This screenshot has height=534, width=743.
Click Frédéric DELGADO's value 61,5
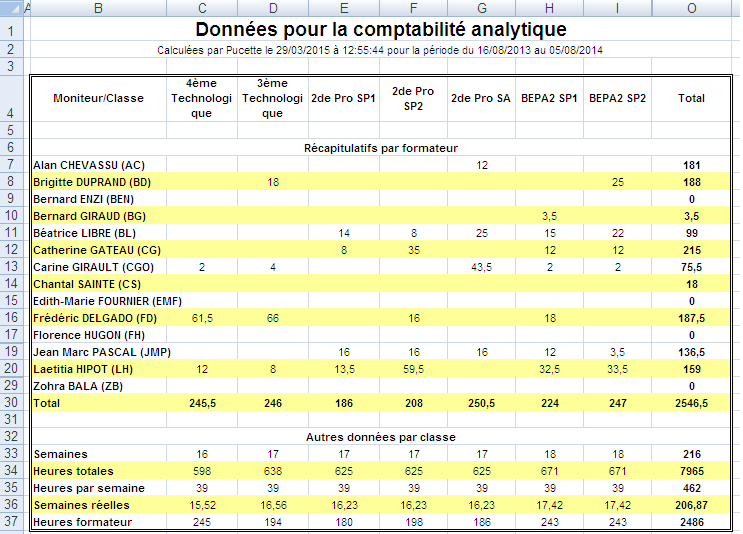pos(202,318)
